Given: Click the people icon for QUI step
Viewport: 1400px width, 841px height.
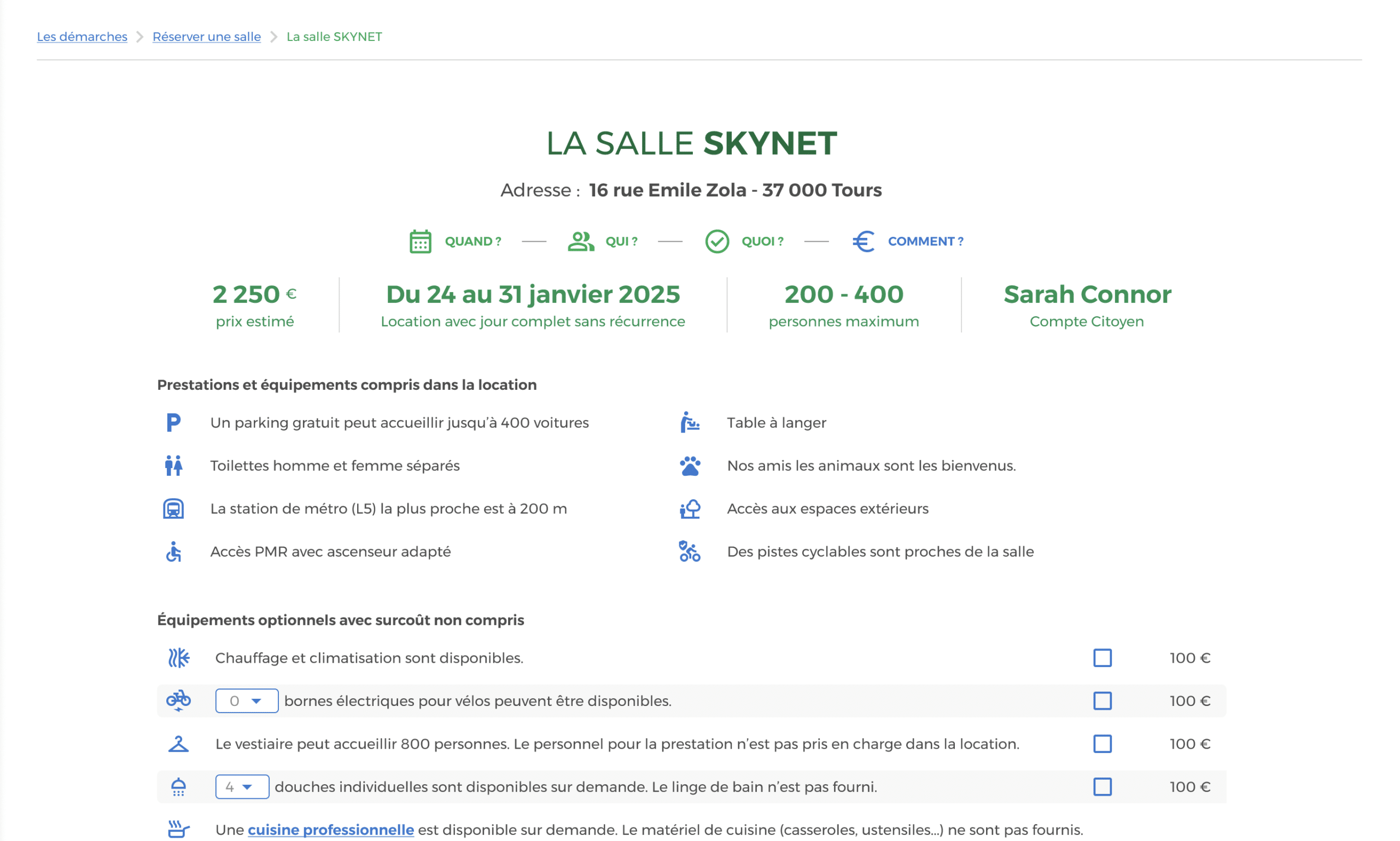Looking at the screenshot, I should [580, 242].
